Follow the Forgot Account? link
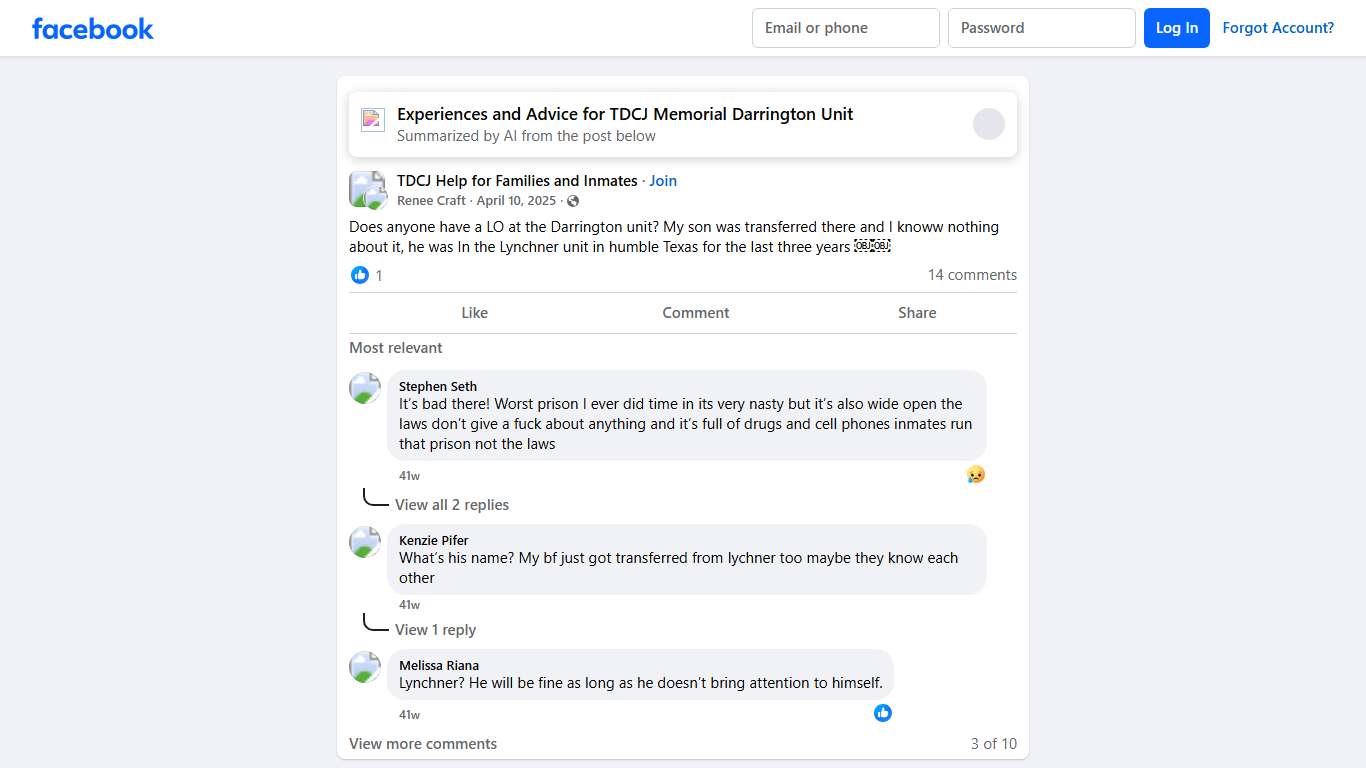Image resolution: width=1366 pixels, height=768 pixels. coord(1278,28)
